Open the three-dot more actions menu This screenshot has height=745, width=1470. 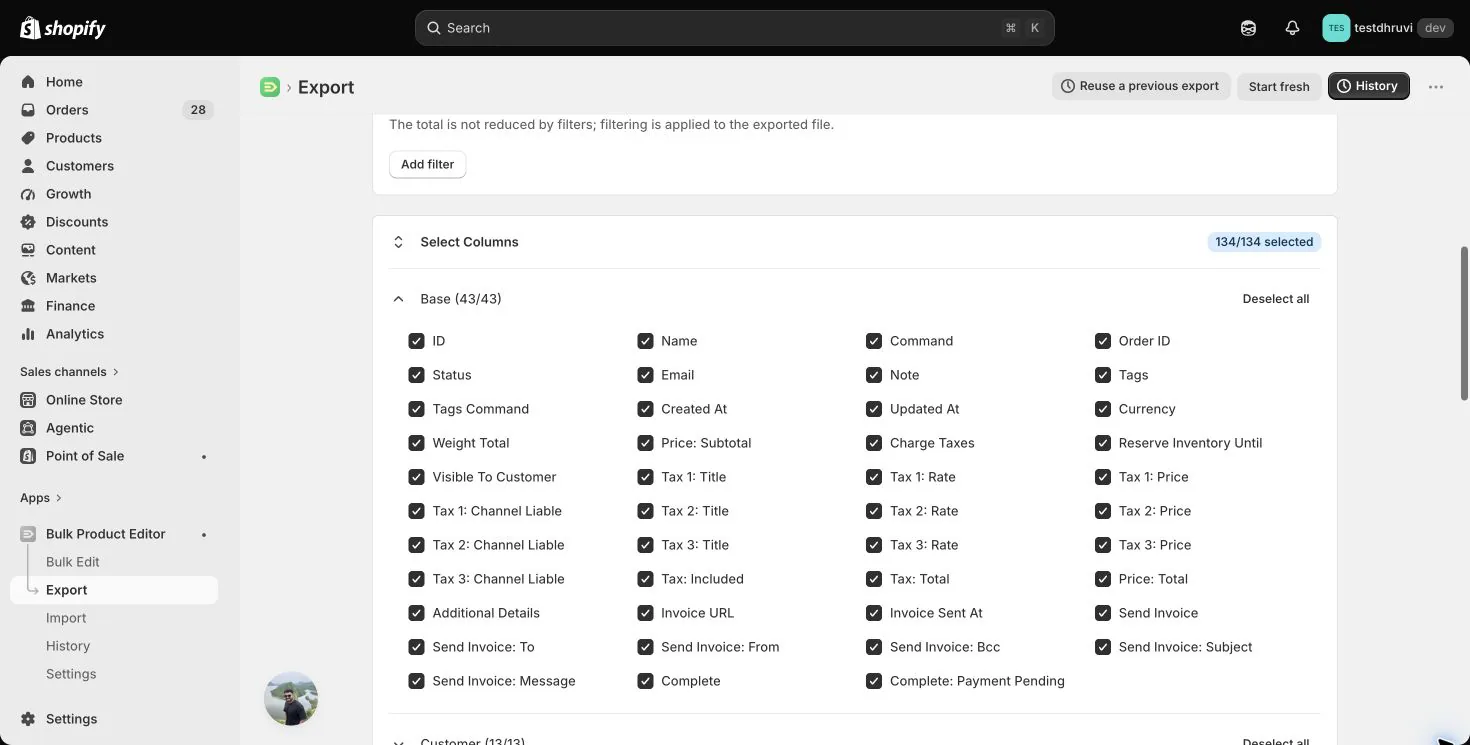pos(1436,87)
